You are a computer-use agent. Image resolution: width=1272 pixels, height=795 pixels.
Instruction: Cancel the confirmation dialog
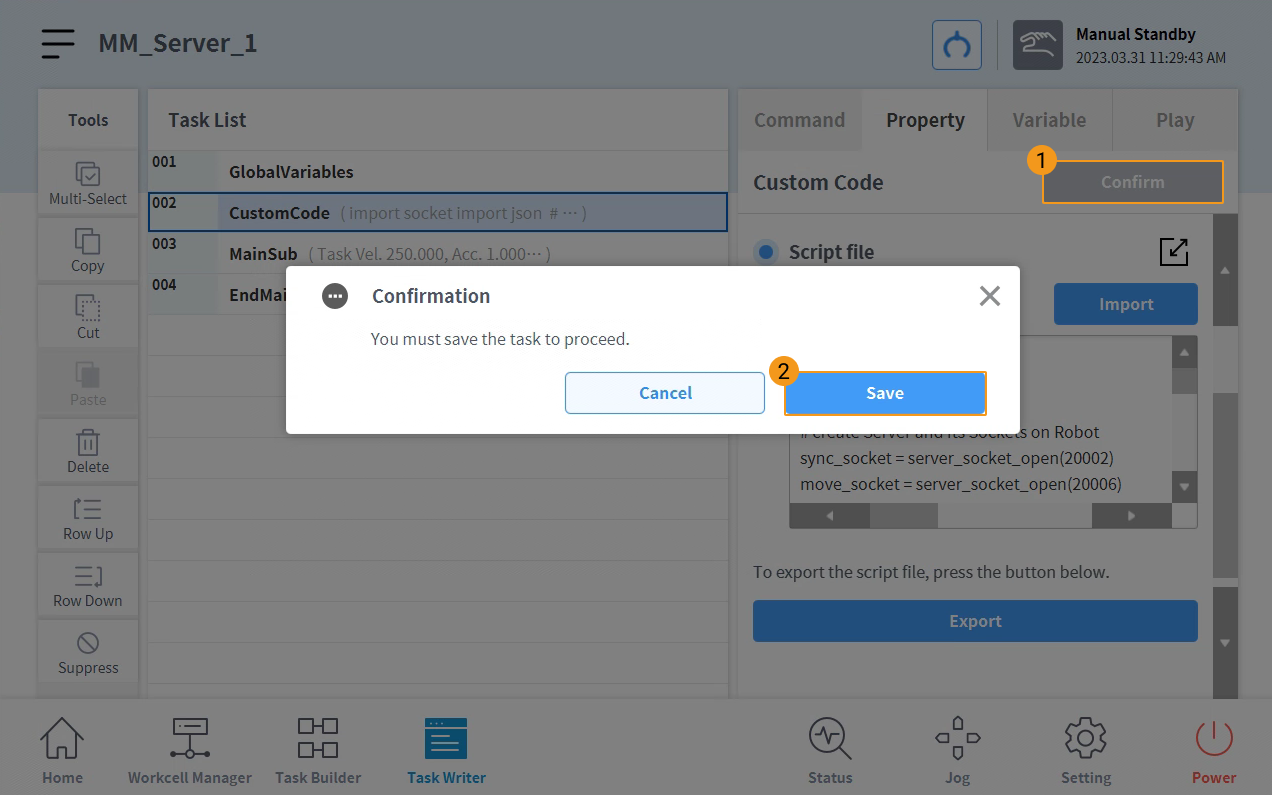pos(665,393)
